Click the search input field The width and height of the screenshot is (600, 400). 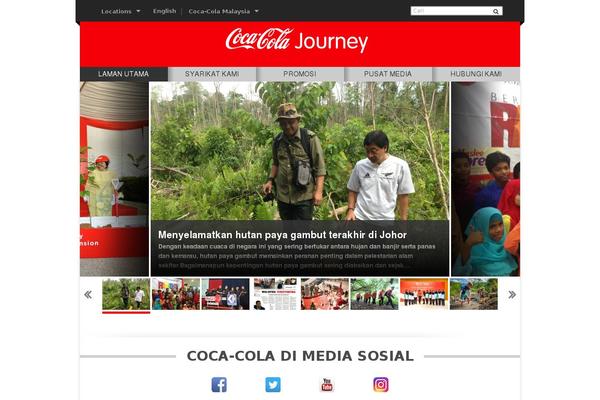pos(452,11)
